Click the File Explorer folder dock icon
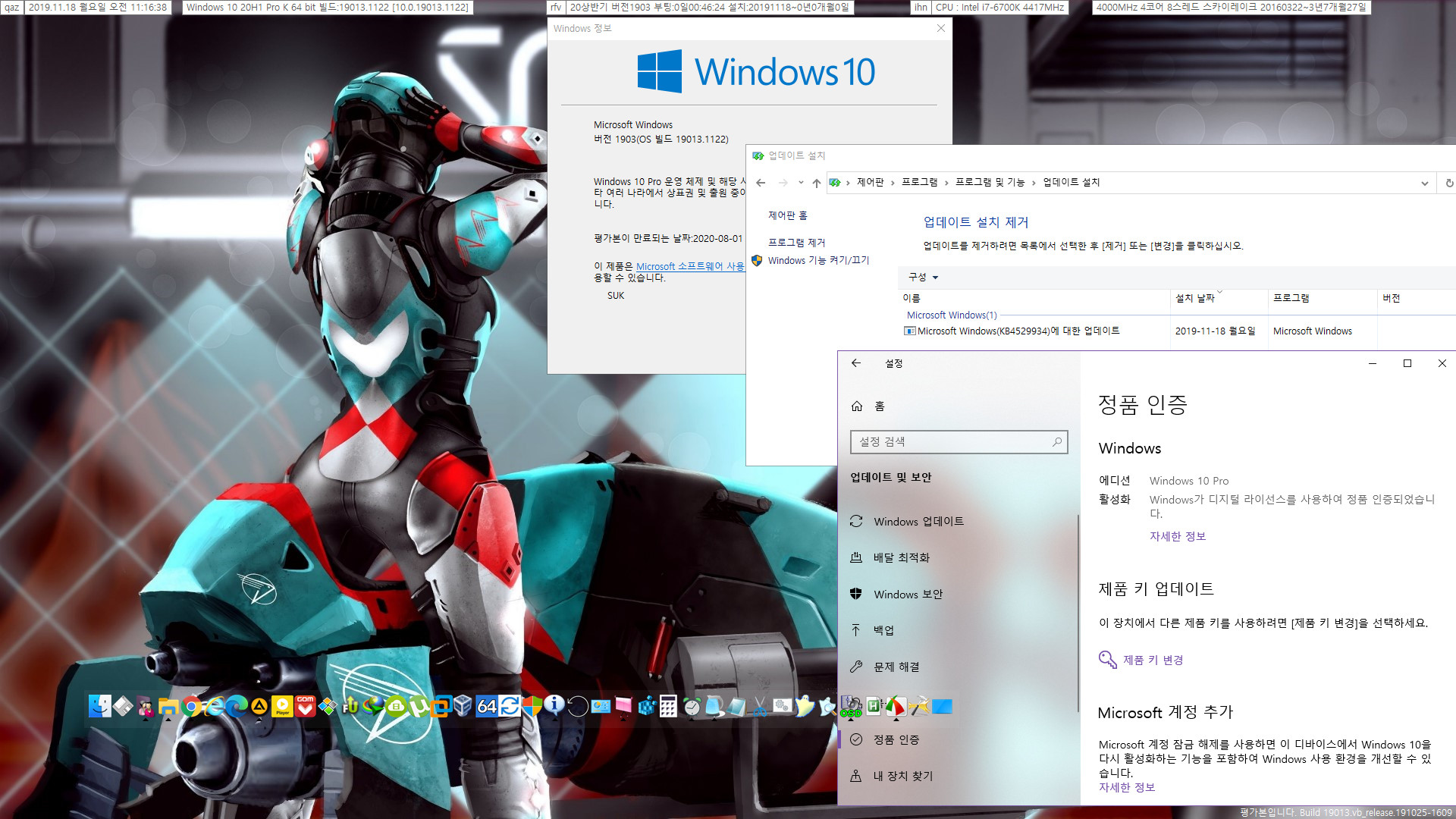Image resolution: width=1456 pixels, height=819 pixels. click(168, 706)
